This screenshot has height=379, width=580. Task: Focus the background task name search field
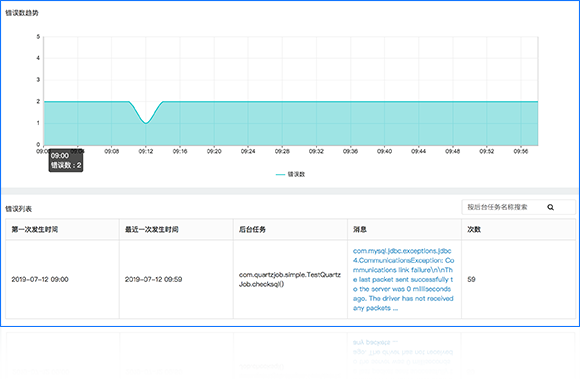click(518, 207)
